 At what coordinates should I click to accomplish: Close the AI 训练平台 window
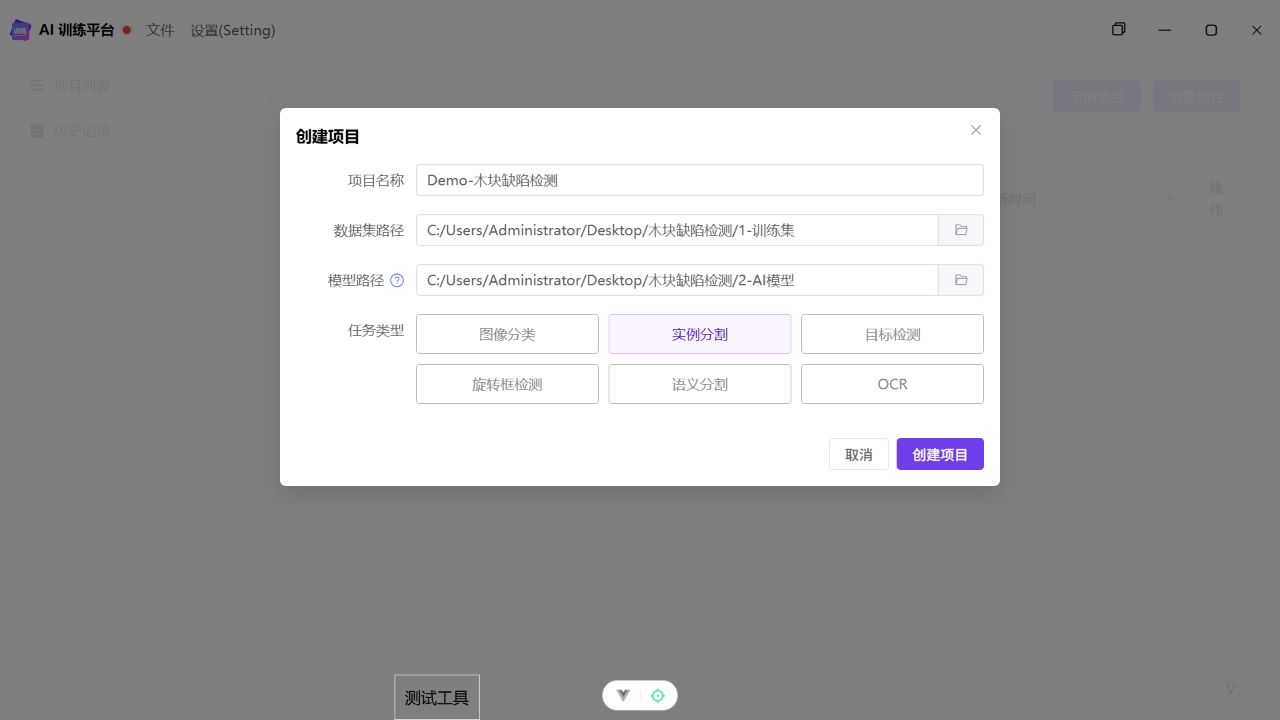[1257, 30]
